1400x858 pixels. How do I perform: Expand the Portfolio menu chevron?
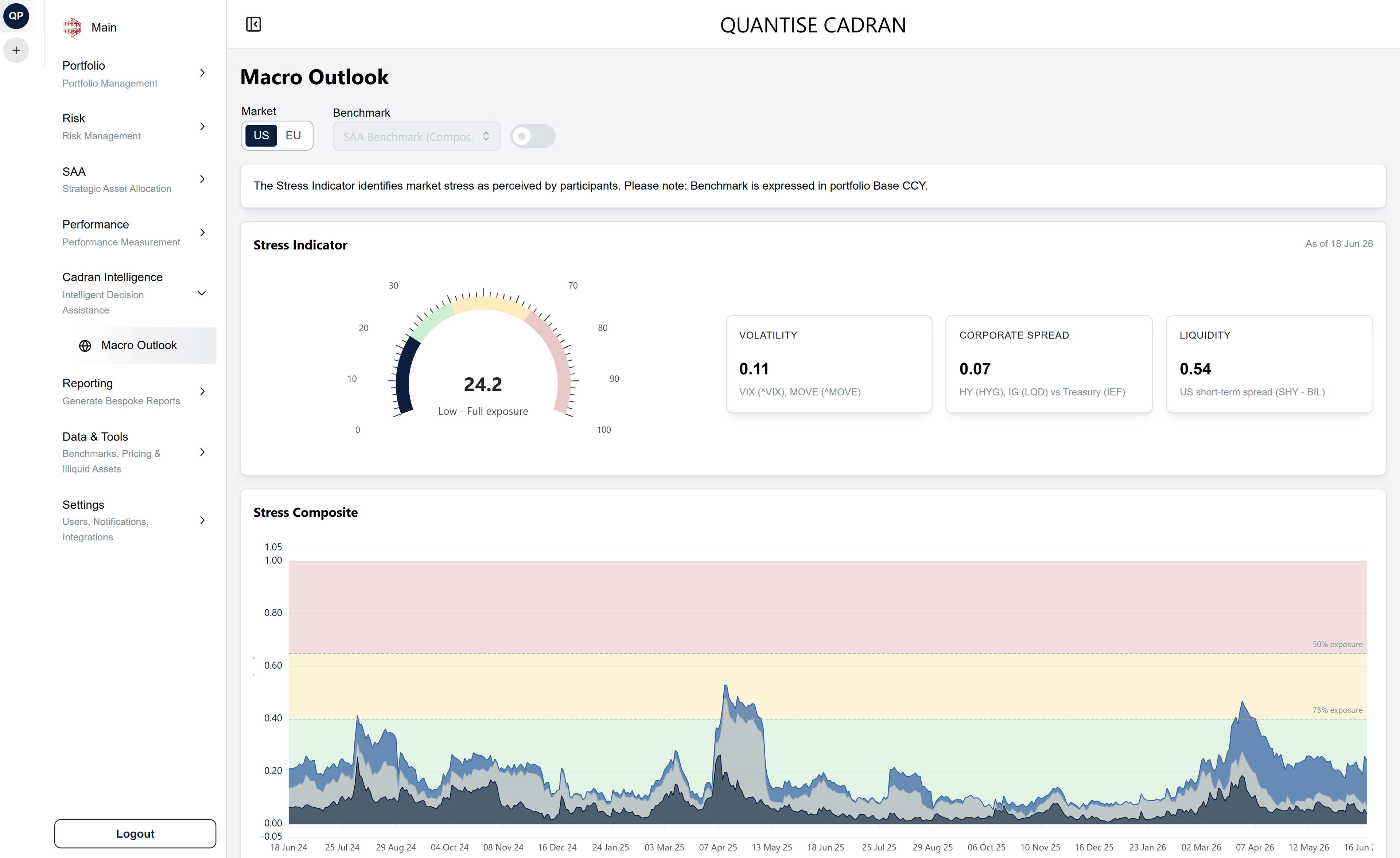[202, 73]
